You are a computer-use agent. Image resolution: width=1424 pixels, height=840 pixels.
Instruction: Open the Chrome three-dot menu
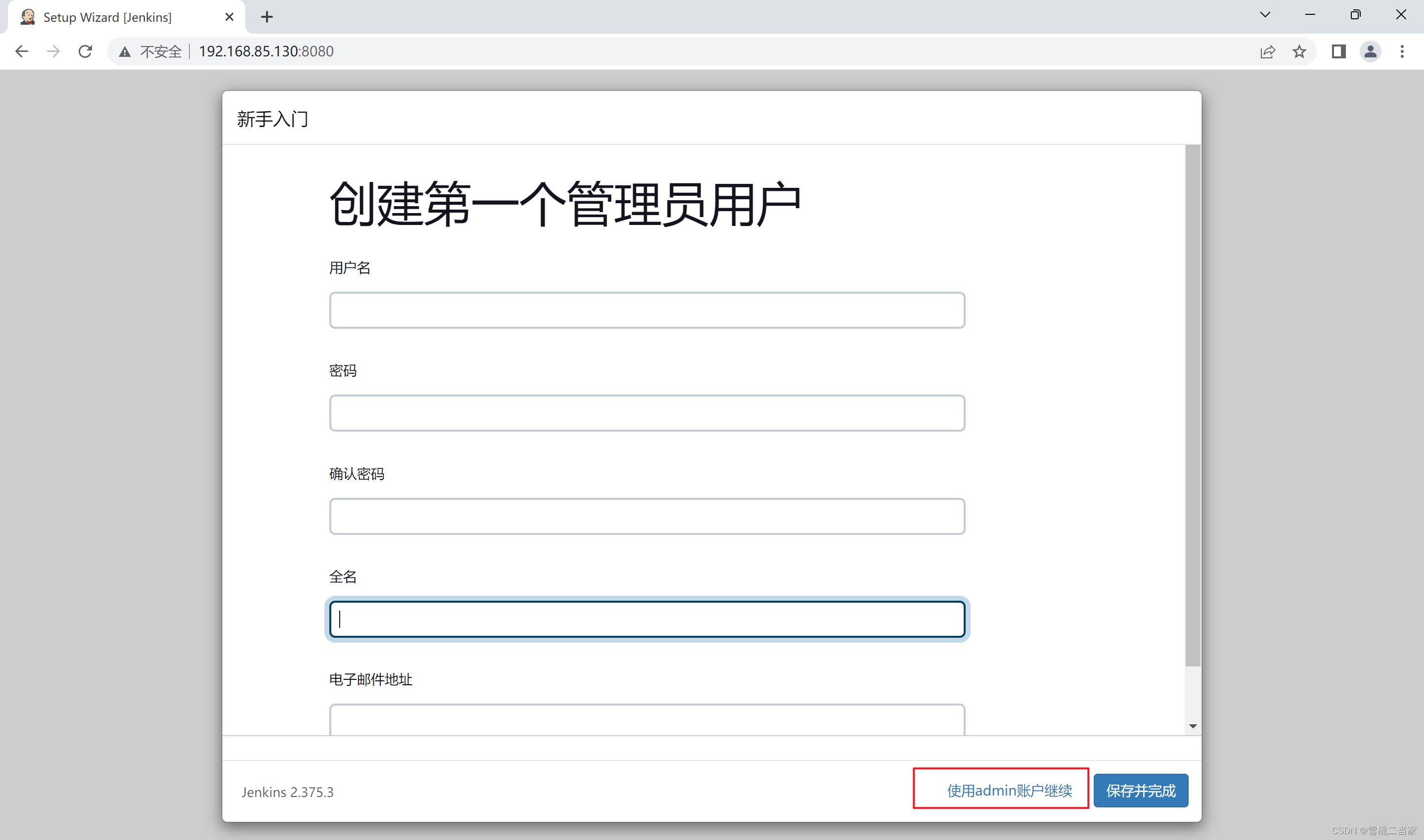(1402, 51)
